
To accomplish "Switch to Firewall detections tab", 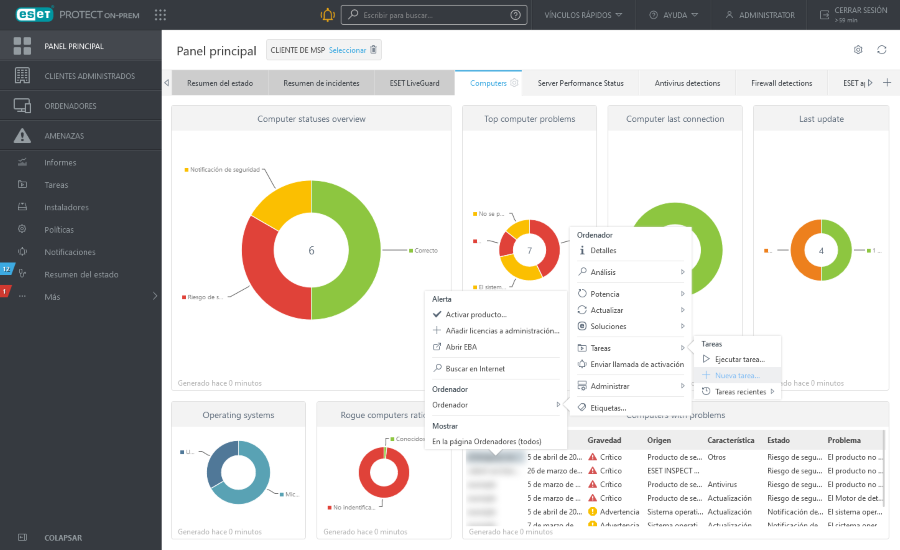I will coord(781,83).
